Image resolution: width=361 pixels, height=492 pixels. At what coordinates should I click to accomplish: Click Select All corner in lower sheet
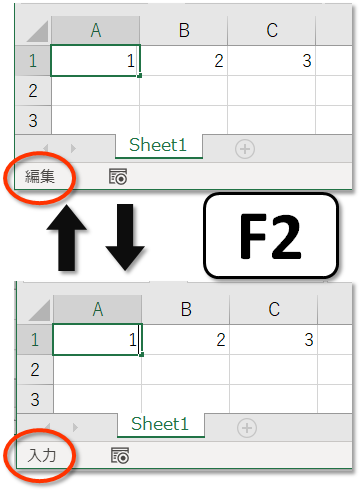(35, 310)
